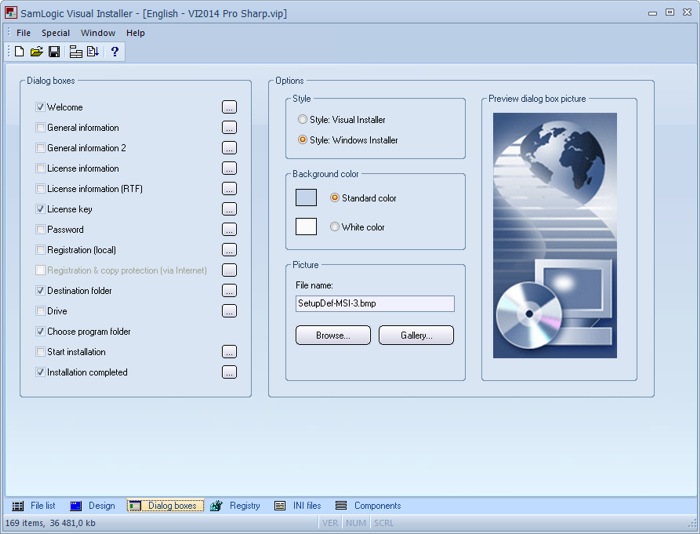This screenshot has height=534, width=700.
Task: Open settings button for License information
Action: pyautogui.click(x=229, y=168)
